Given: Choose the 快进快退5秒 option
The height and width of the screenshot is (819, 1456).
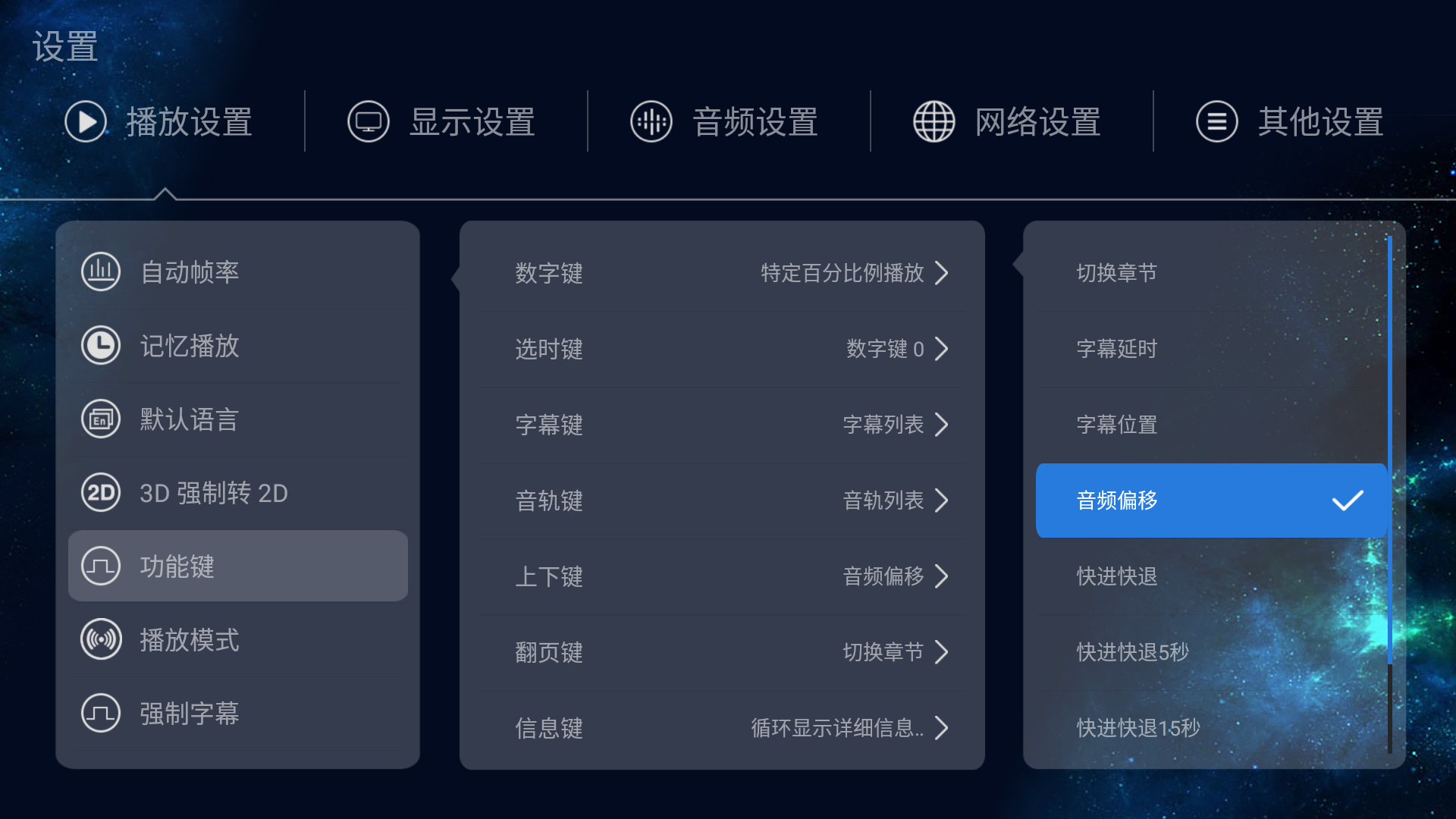Looking at the screenshot, I should click(1212, 652).
